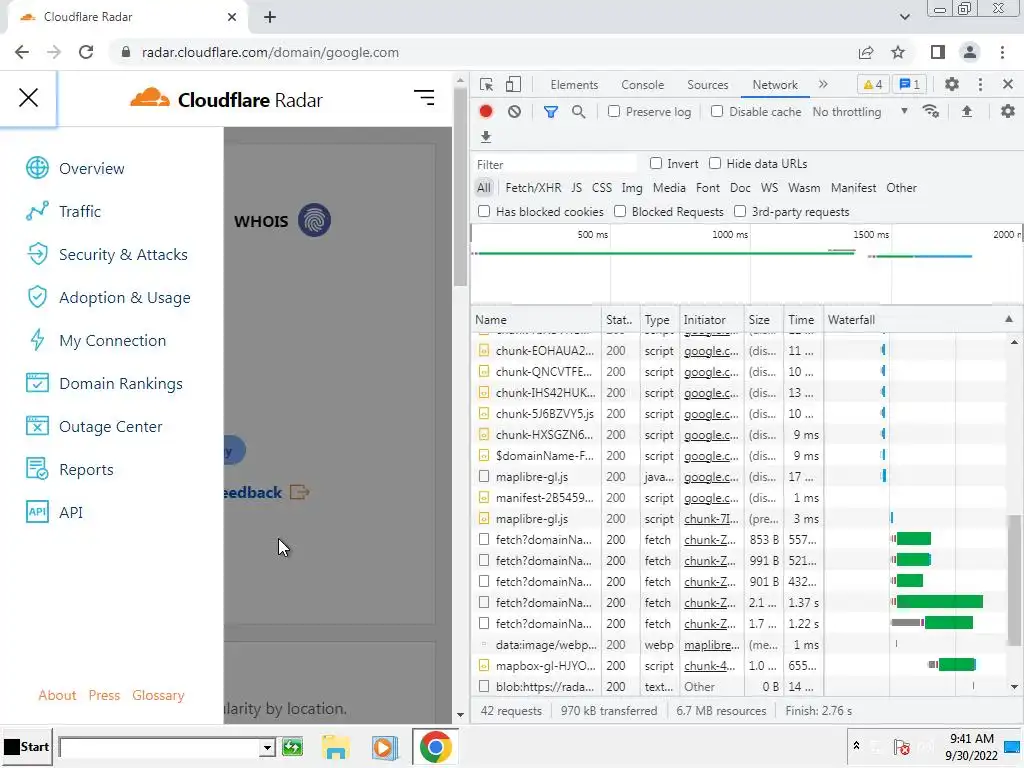Open Reports icon
1024x768 pixels.
(x=37, y=470)
